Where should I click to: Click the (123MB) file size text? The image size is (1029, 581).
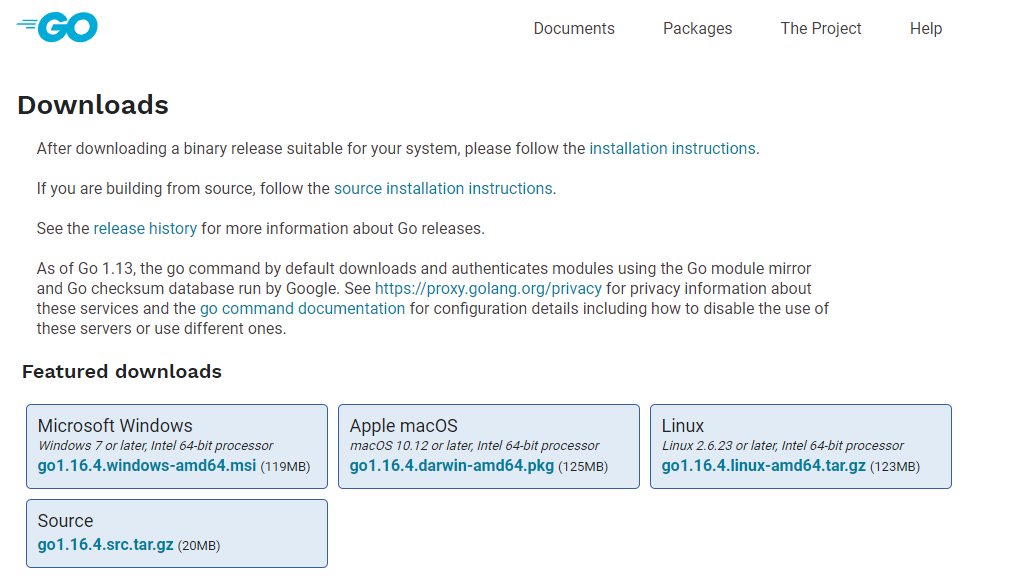click(x=895, y=467)
